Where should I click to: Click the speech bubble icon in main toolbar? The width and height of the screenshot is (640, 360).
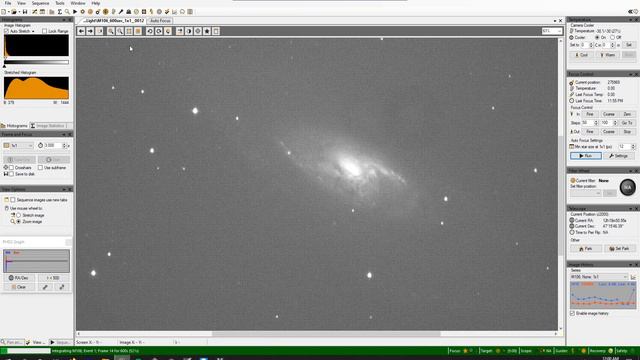pyautogui.click(x=182, y=12)
